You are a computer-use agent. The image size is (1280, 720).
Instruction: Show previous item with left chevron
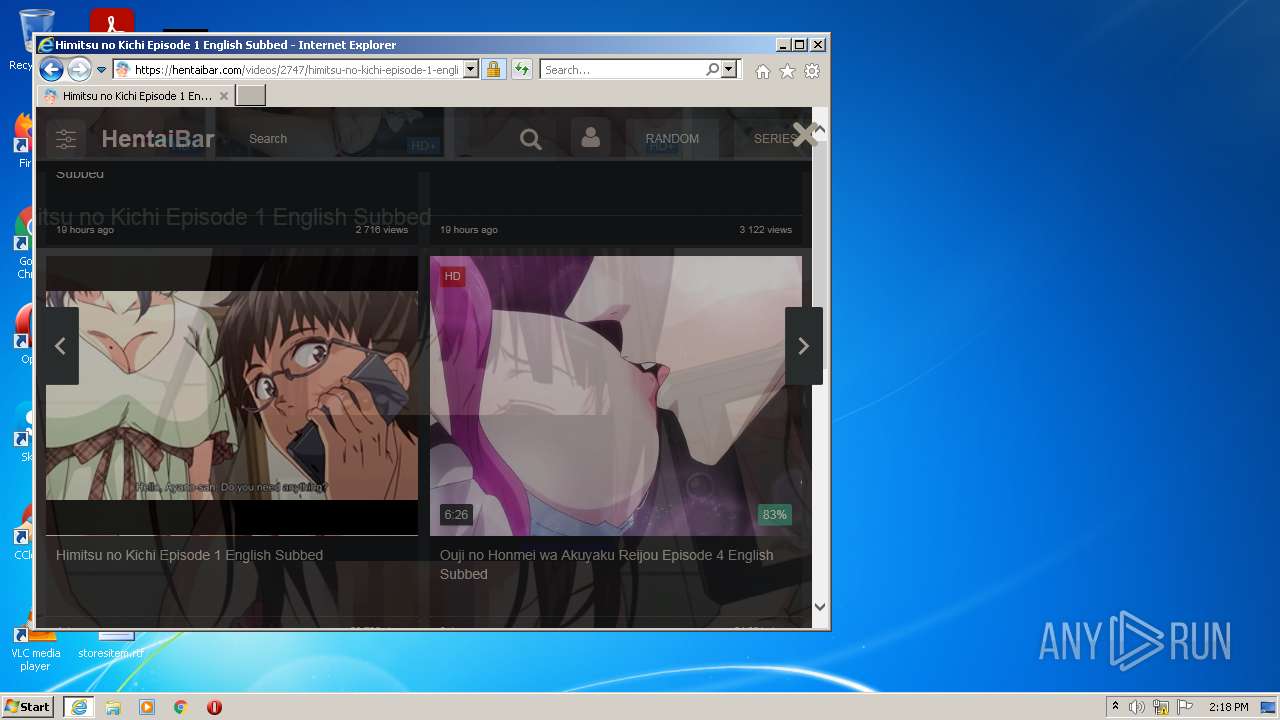pyautogui.click(x=60, y=346)
